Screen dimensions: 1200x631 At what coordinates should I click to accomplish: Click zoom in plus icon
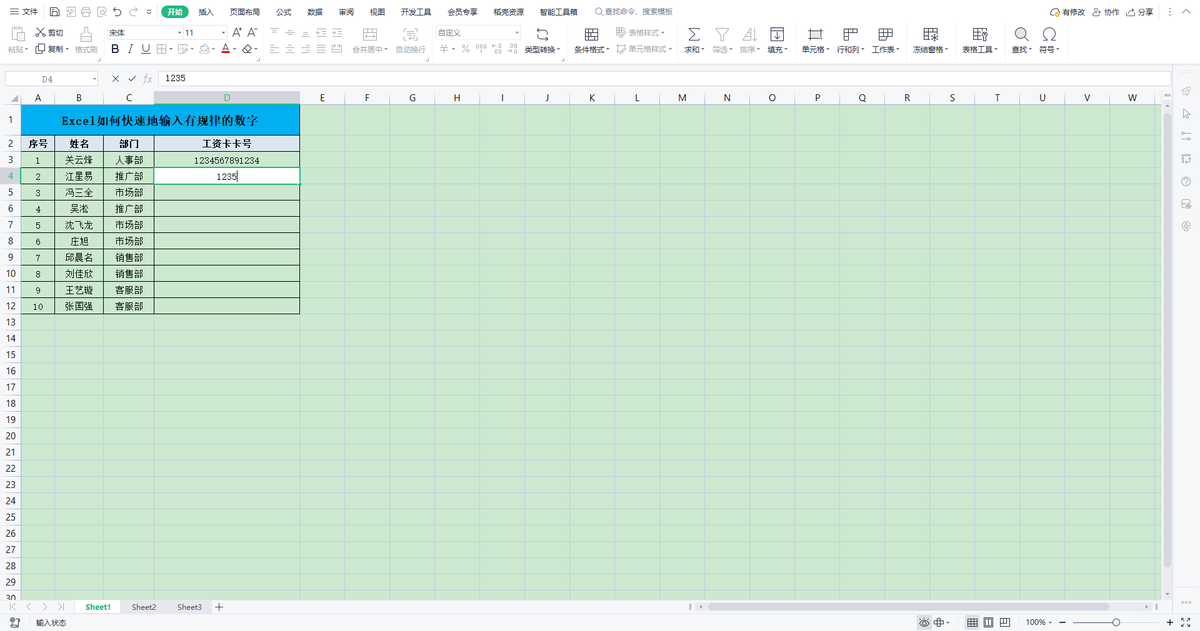click(x=1170, y=622)
